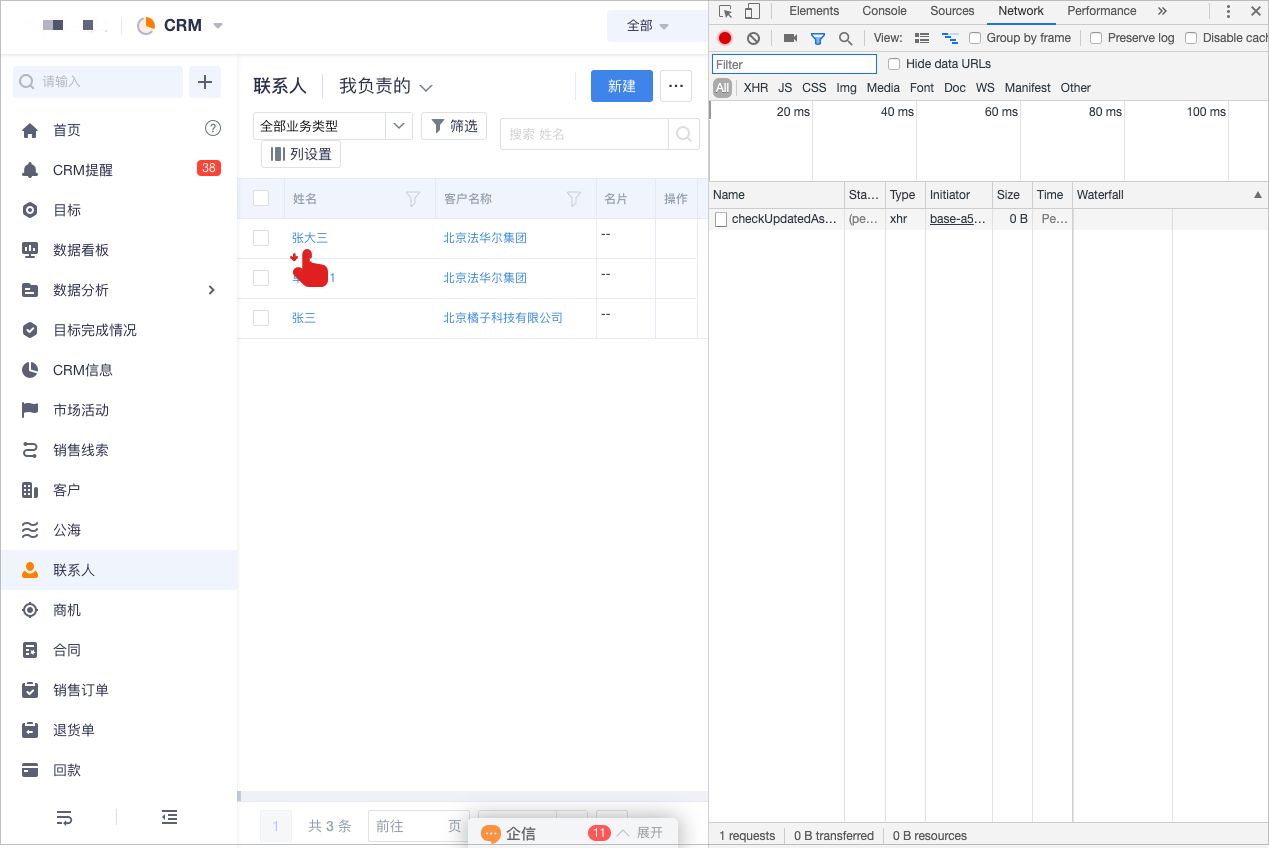Toggle the device toolbar icon
Screen dimensions: 1269x848
point(752,11)
